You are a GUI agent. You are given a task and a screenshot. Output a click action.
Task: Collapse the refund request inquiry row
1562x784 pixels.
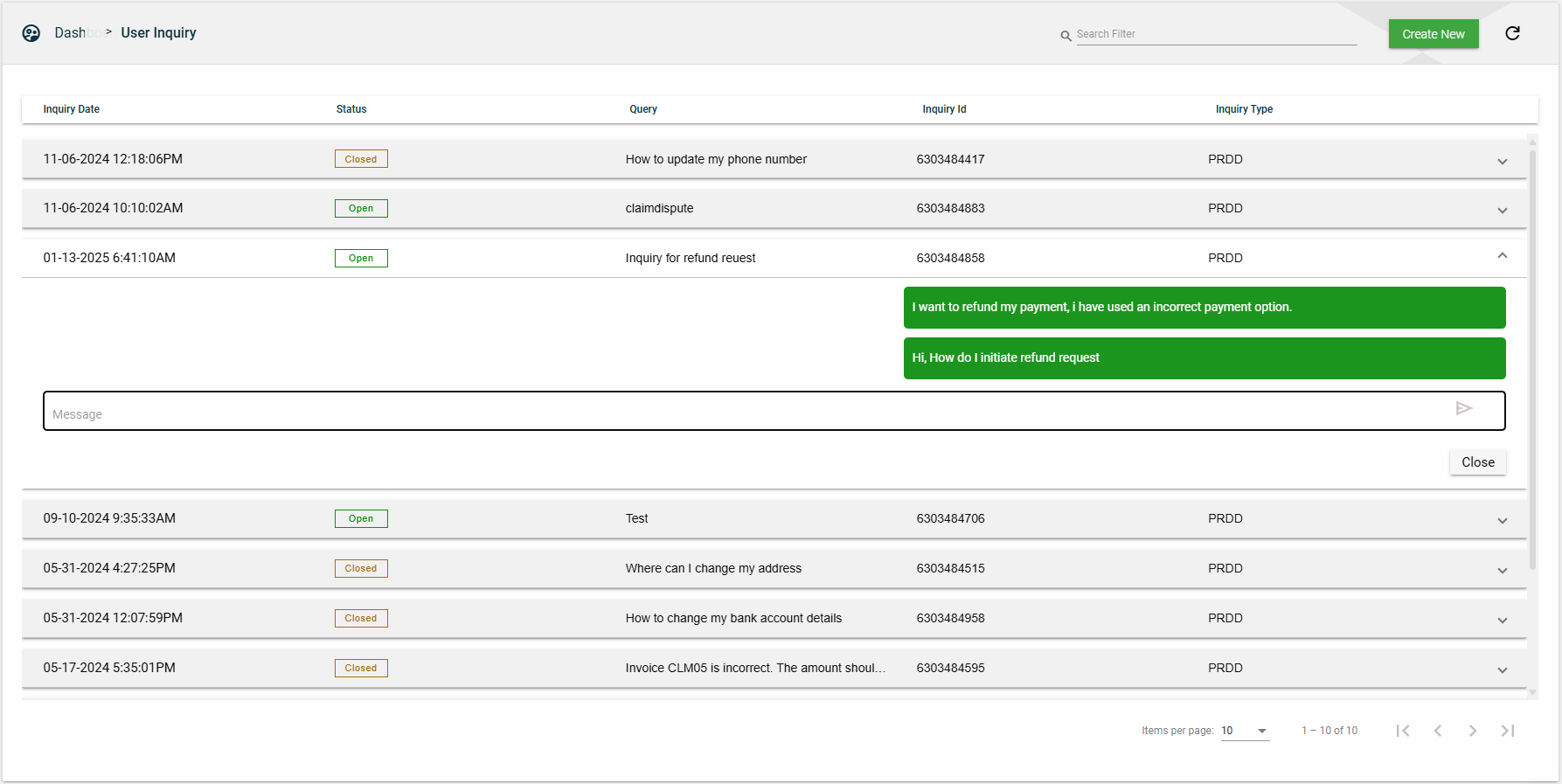[1502, 256]
